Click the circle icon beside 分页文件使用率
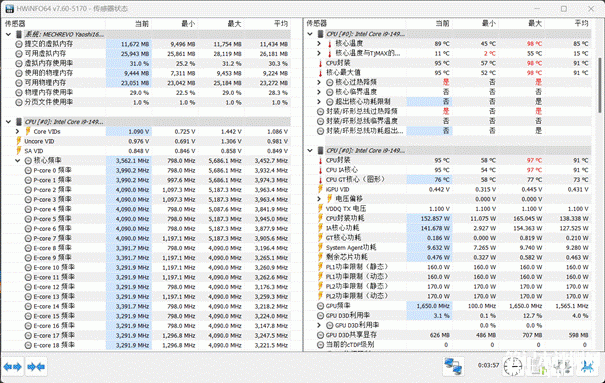Image resolution: width=605 pixels, height=383 pixels. (19, 102)
